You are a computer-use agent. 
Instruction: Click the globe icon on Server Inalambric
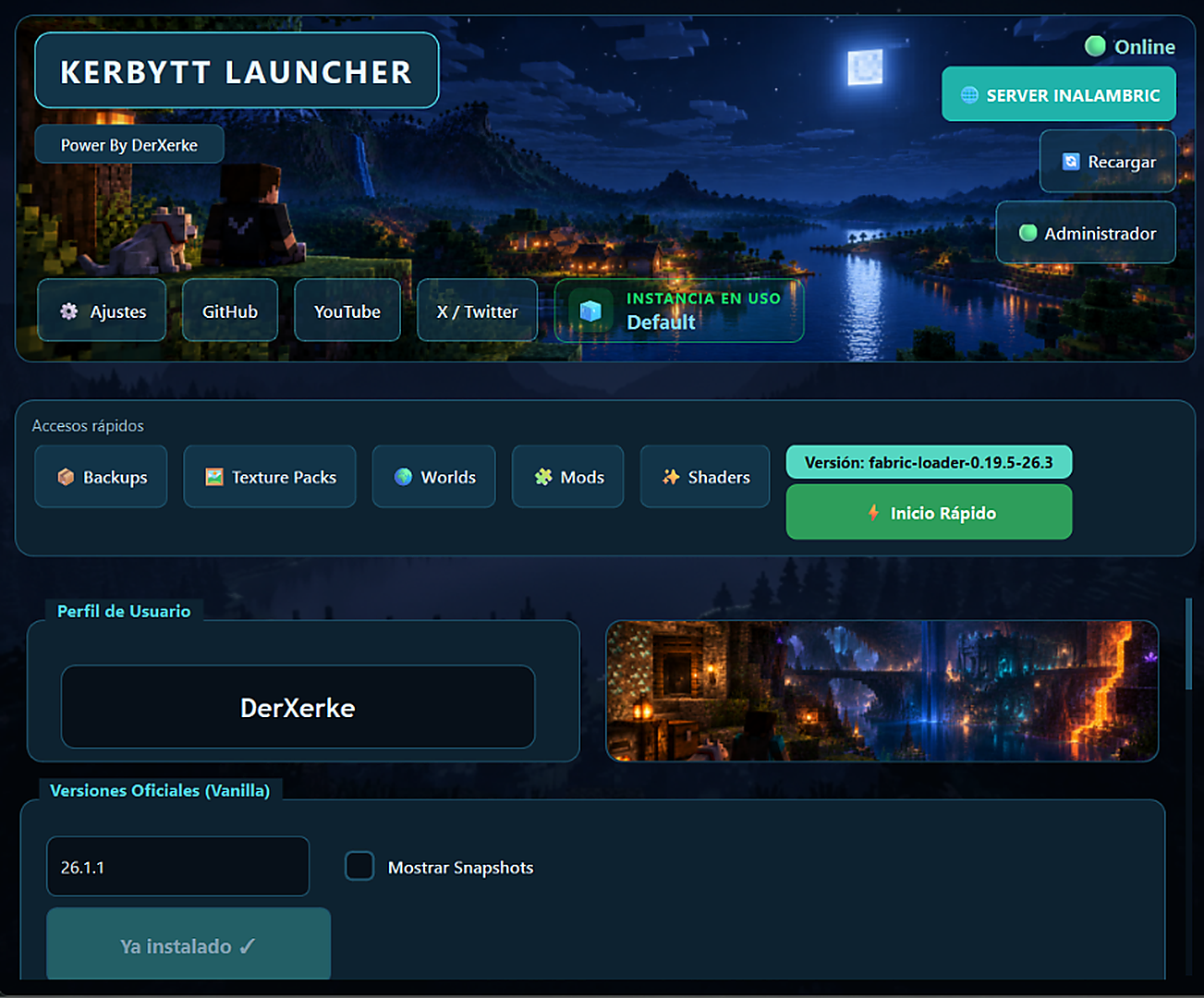point(969,95)
